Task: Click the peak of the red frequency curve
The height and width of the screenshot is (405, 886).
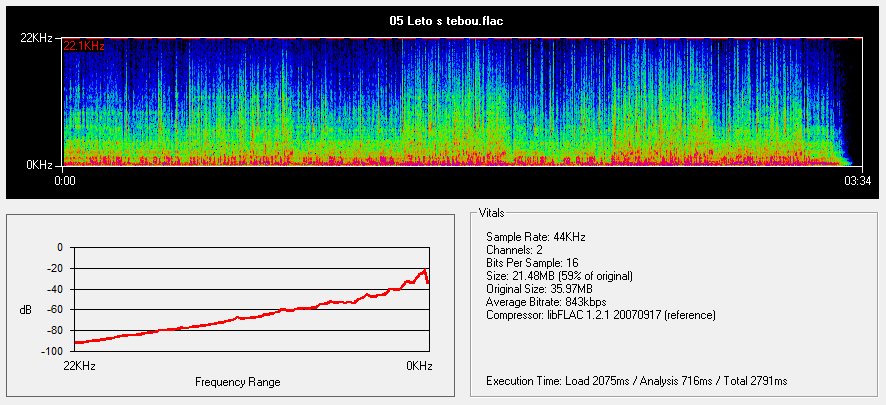Action: [425, 270]
